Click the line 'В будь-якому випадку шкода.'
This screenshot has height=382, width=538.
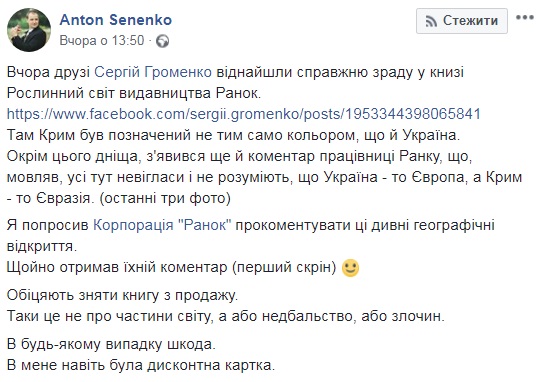tap(111, 344)
